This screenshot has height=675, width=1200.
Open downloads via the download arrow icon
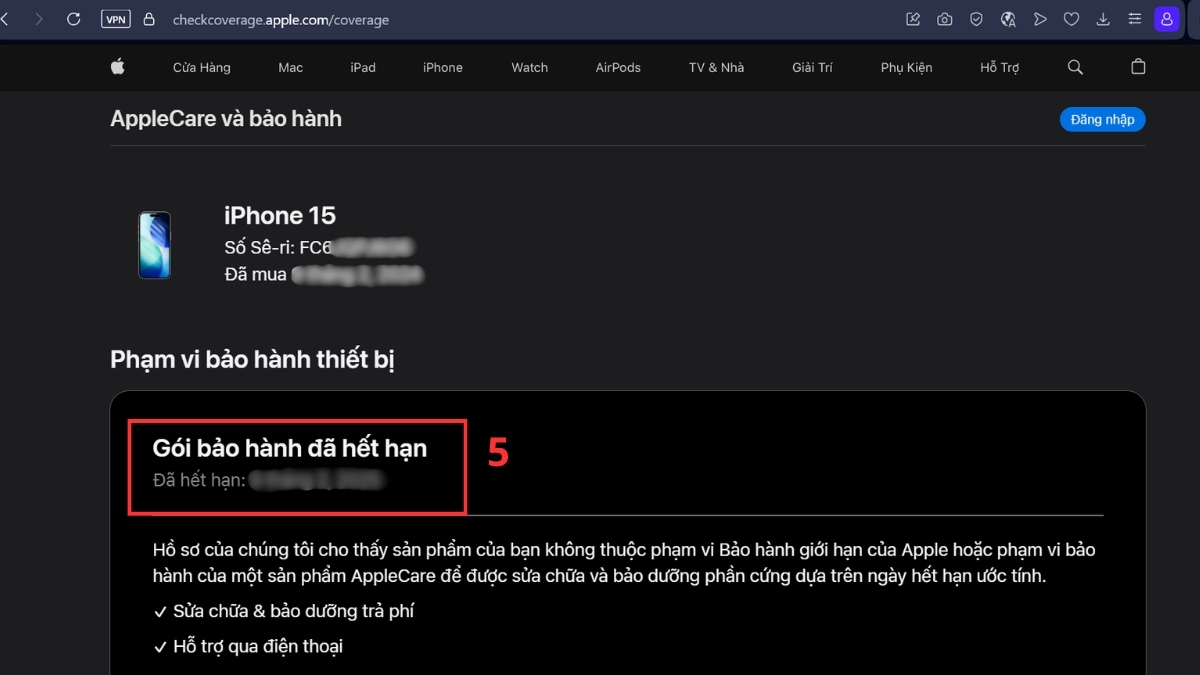click(x=1103, y=19)
